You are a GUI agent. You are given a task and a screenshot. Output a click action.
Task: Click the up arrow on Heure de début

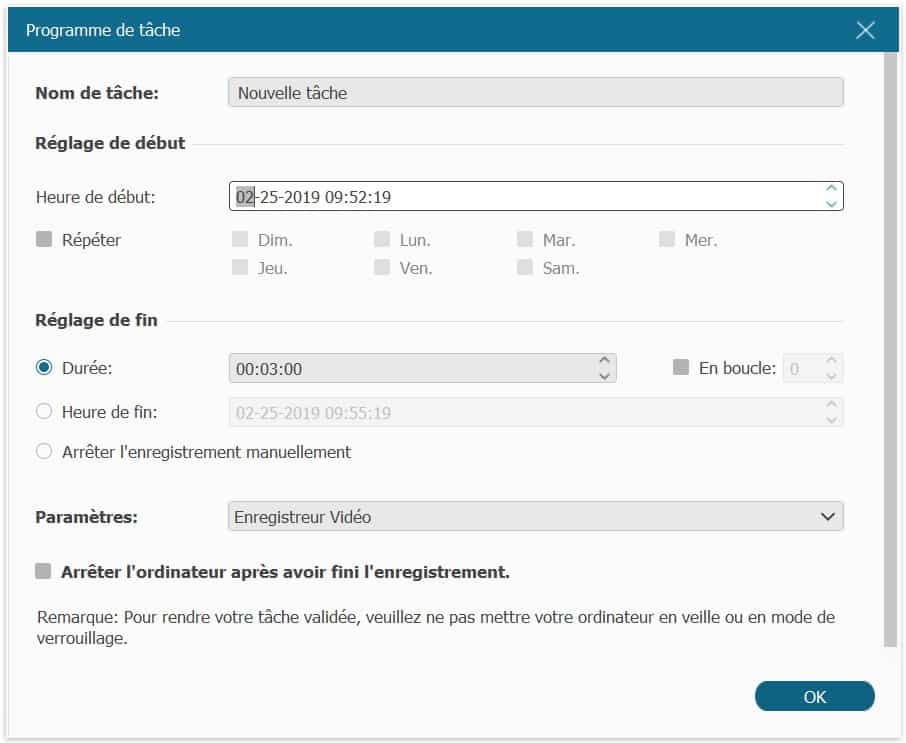tap(830, 189)
